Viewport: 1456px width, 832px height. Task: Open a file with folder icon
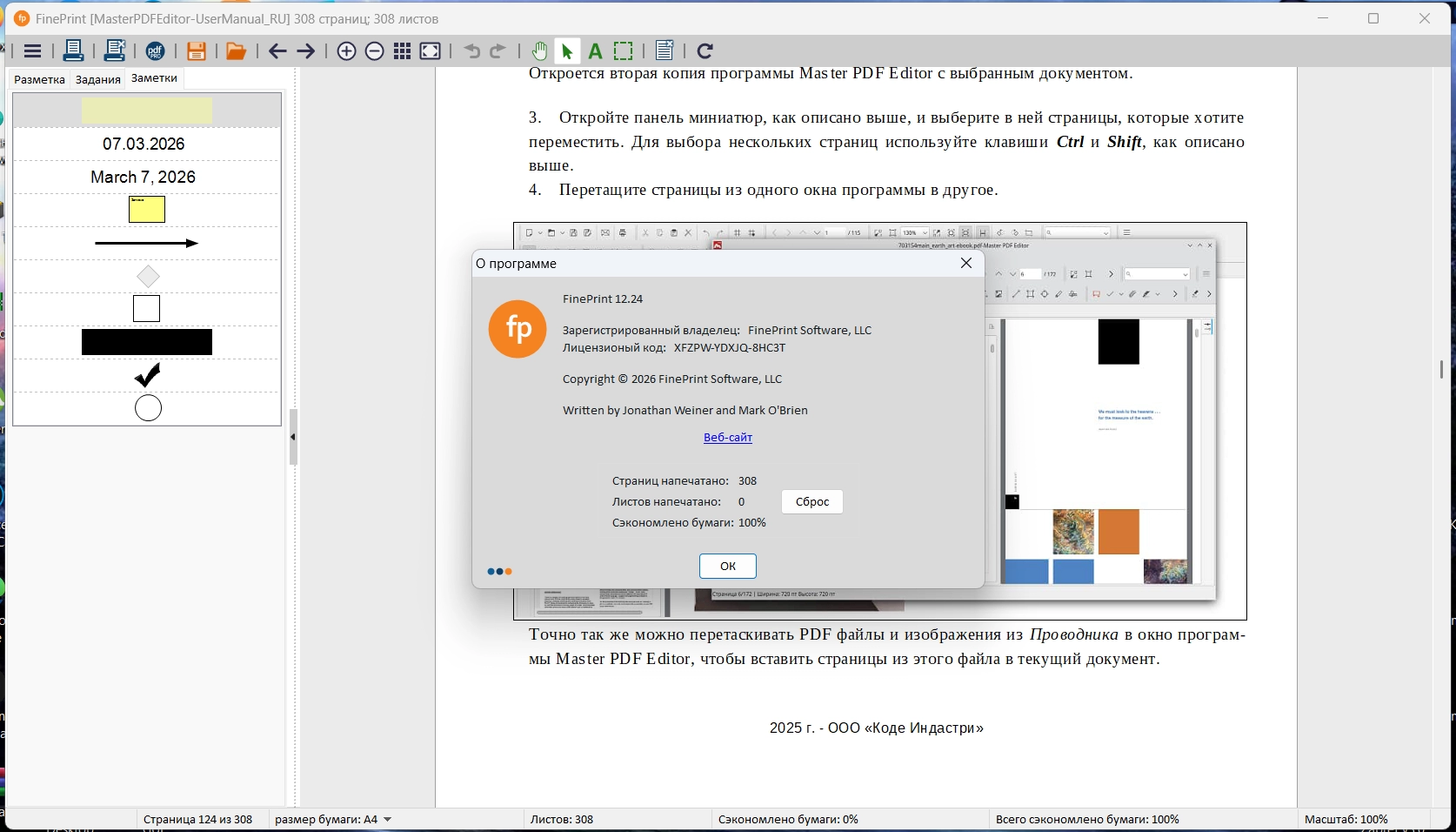point(236,51)
